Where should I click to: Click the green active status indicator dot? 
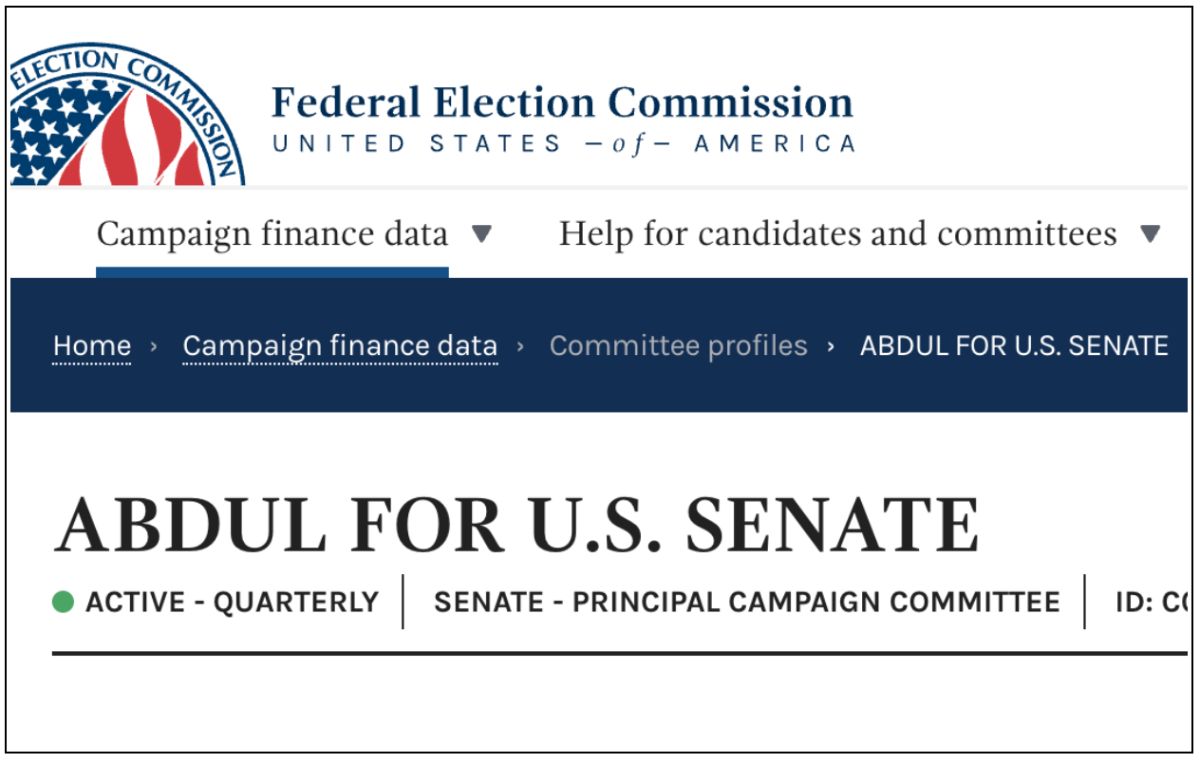[63, 601]
